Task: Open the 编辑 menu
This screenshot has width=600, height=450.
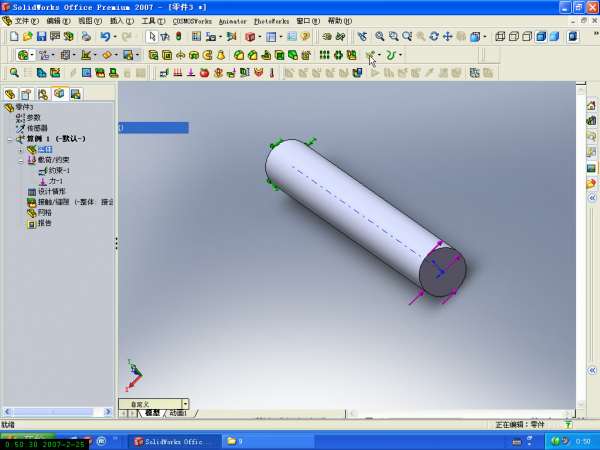Action: (58, 21)
